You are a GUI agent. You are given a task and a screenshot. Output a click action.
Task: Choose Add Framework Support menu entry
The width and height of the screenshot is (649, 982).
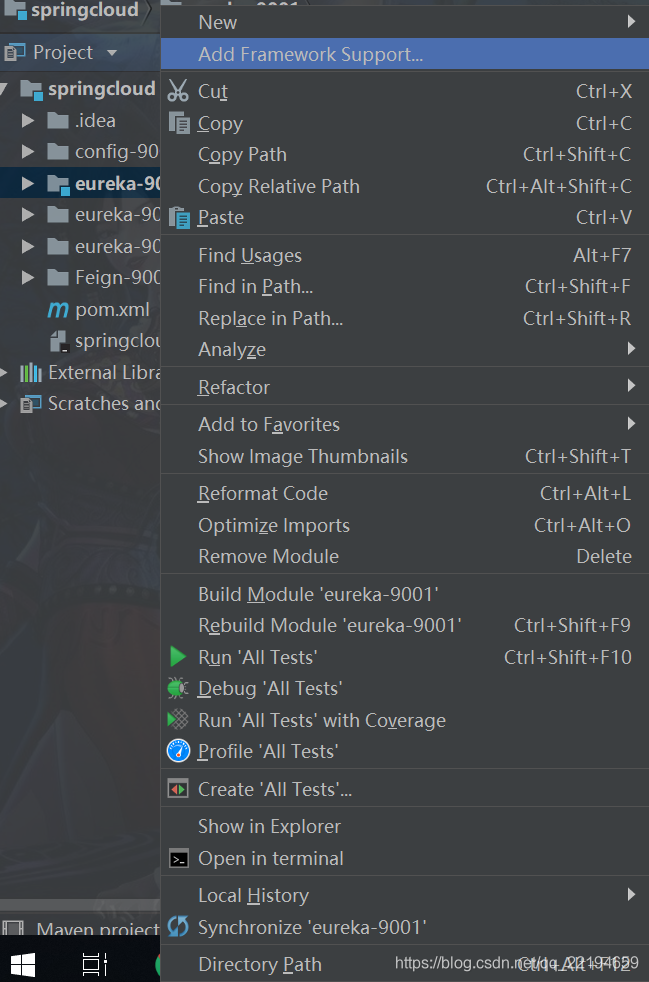click(405, 54)
